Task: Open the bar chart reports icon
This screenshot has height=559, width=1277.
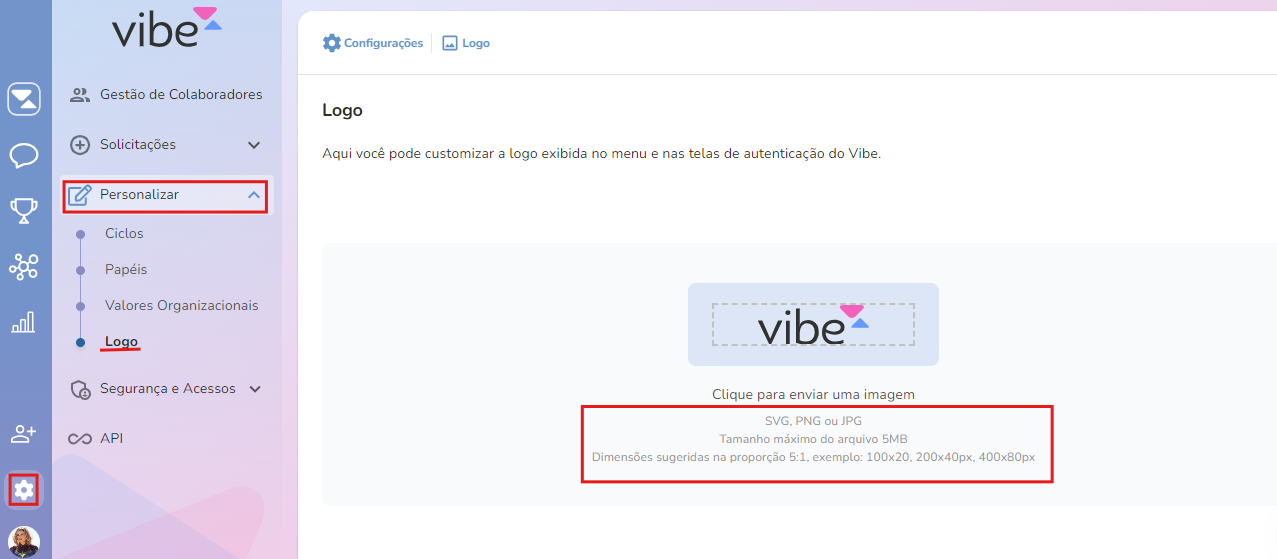Action: click(23, 321)
